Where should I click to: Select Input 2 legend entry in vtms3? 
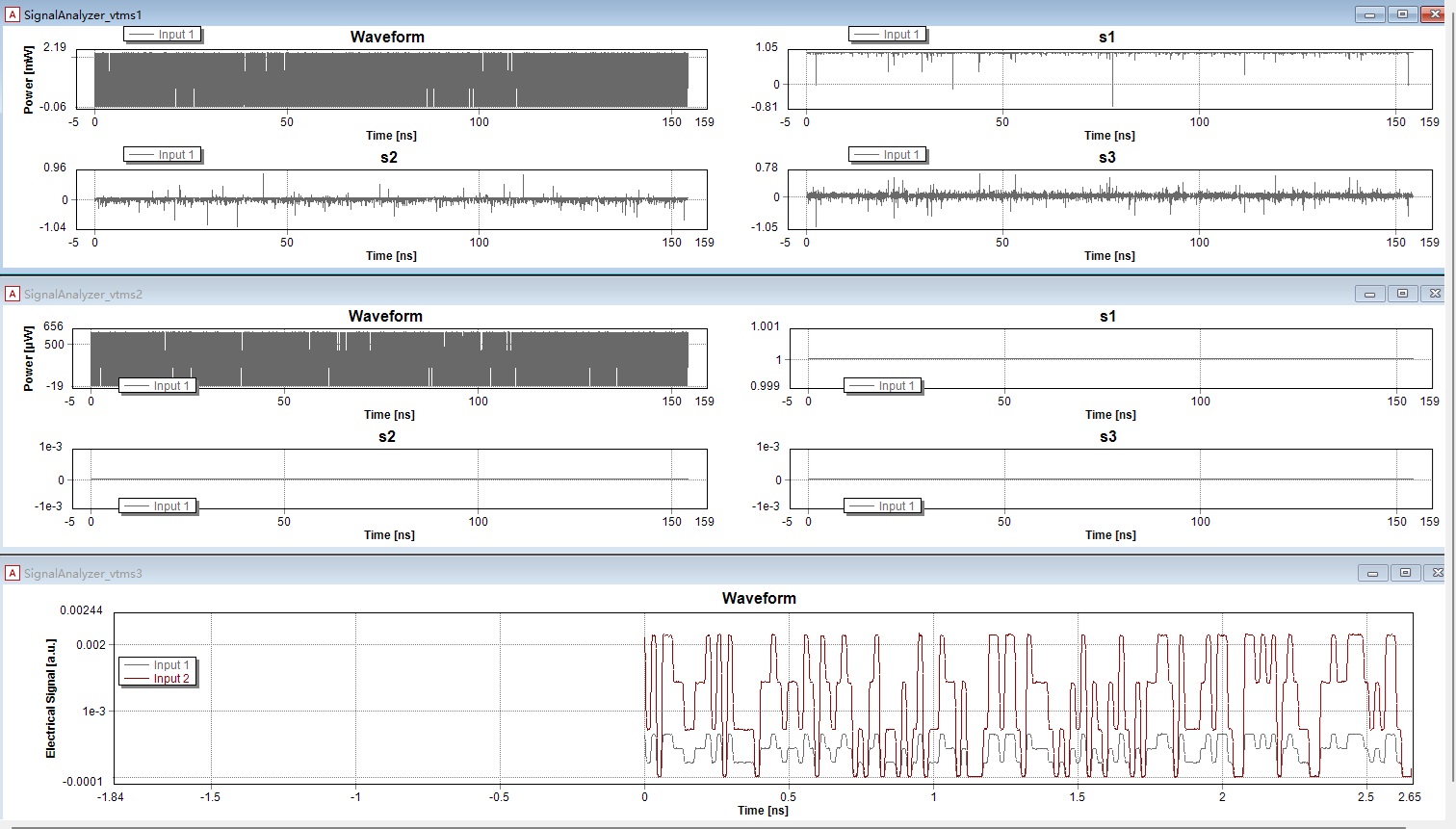pos(158,679)
